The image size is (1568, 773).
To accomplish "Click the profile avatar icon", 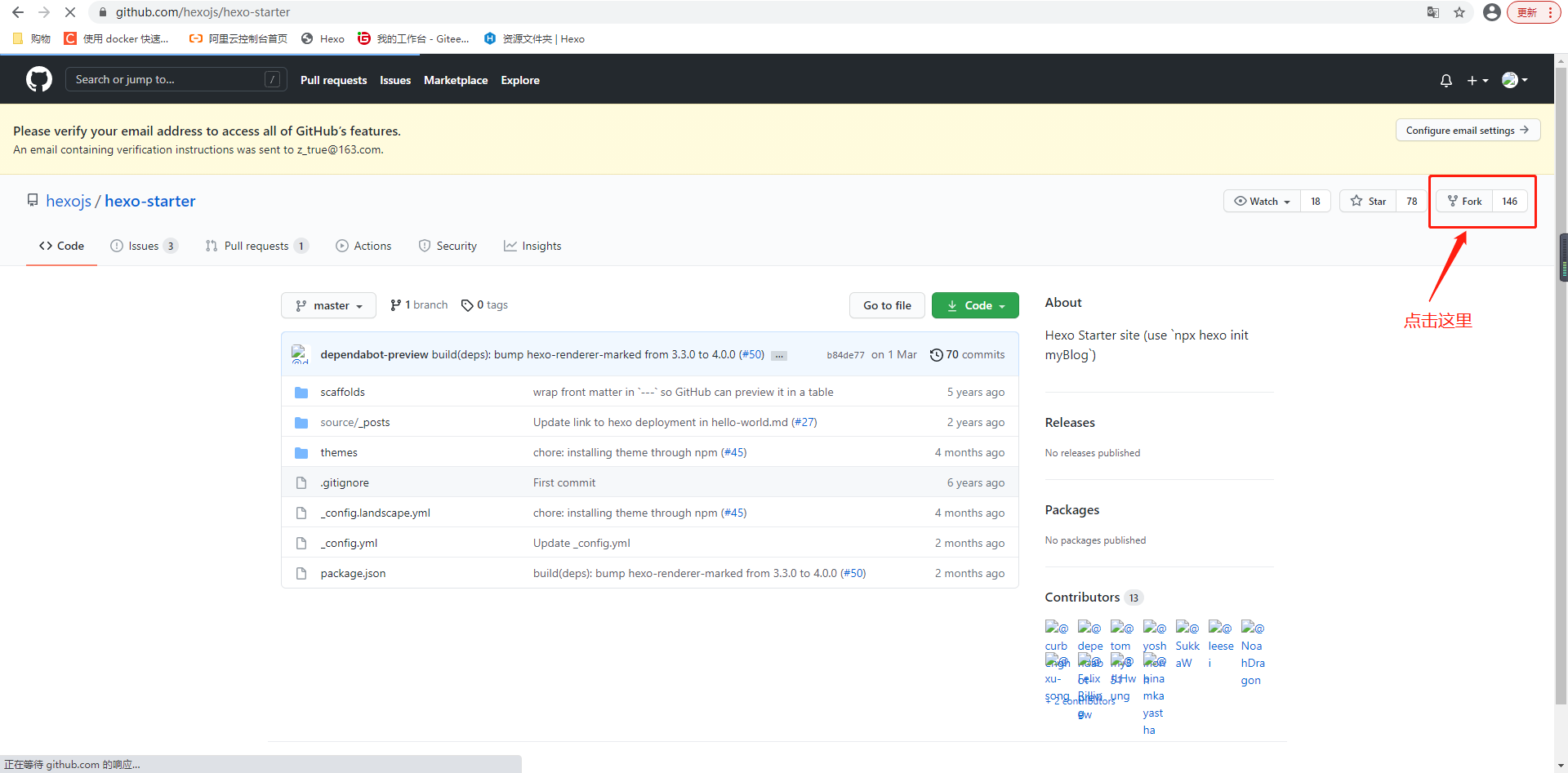I will coord(1510,80).
